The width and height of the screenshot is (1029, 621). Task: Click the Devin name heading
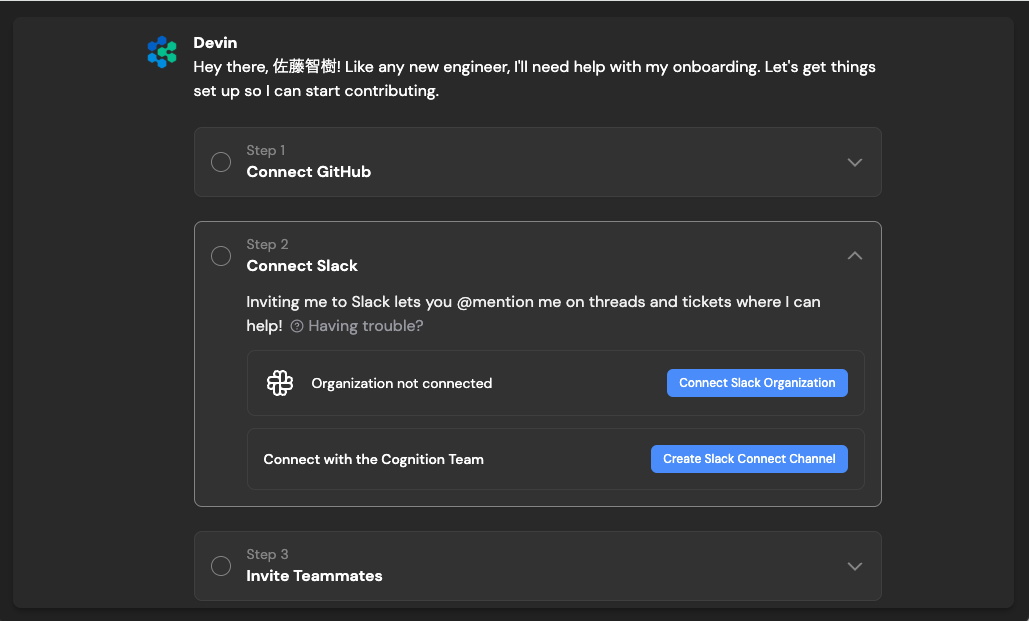coord(215,43)
